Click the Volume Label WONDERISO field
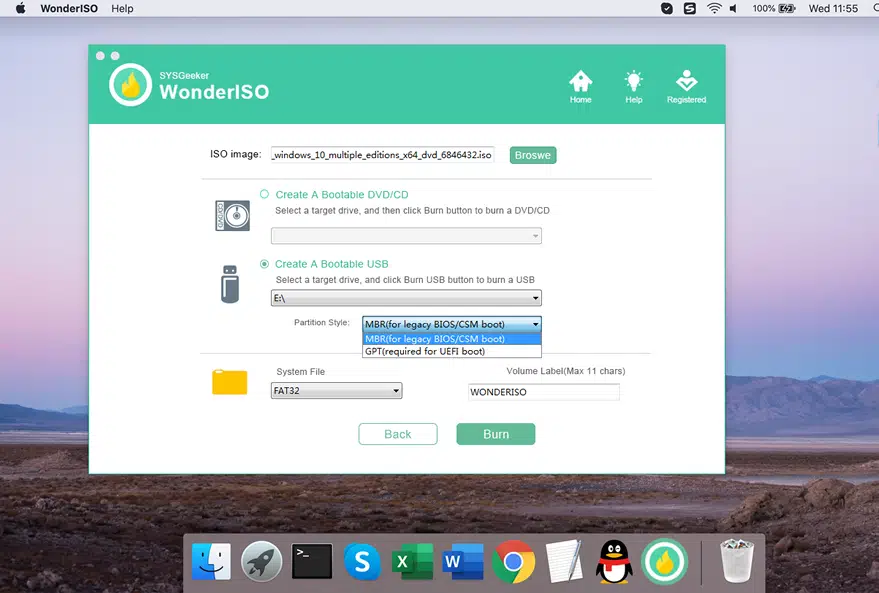The image size is (879, 593). point(543,392)
